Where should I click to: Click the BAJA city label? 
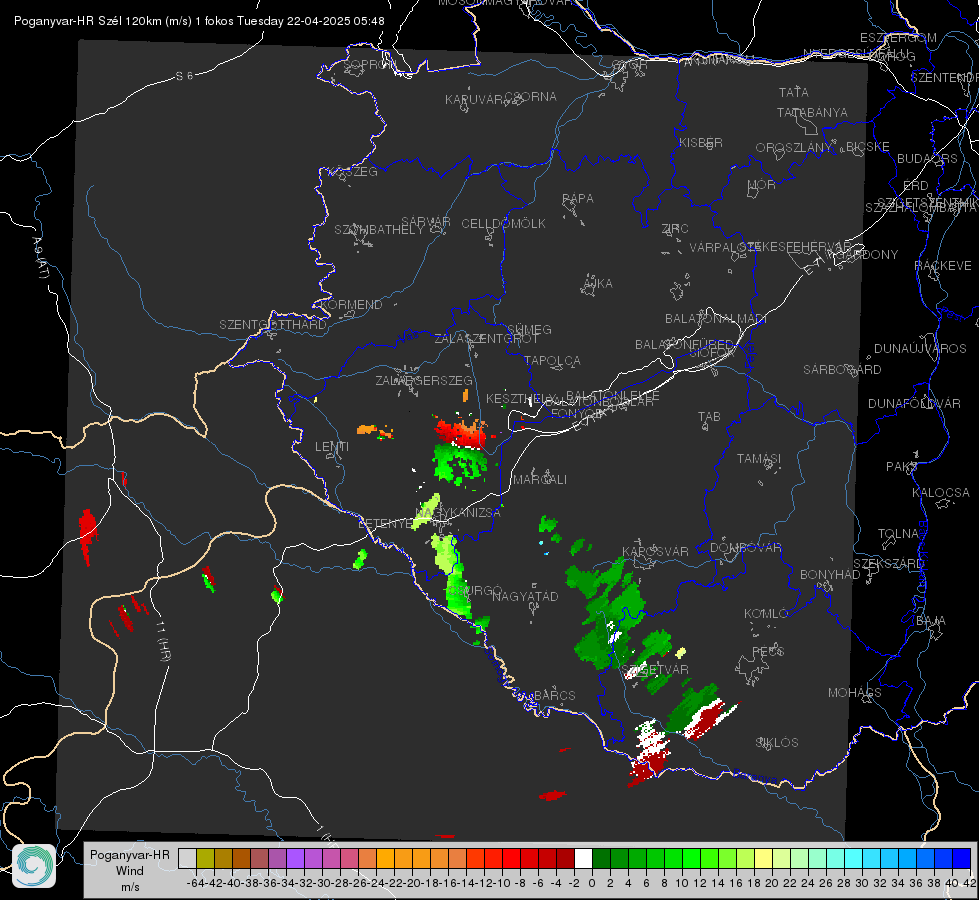(x=931, y=621)
